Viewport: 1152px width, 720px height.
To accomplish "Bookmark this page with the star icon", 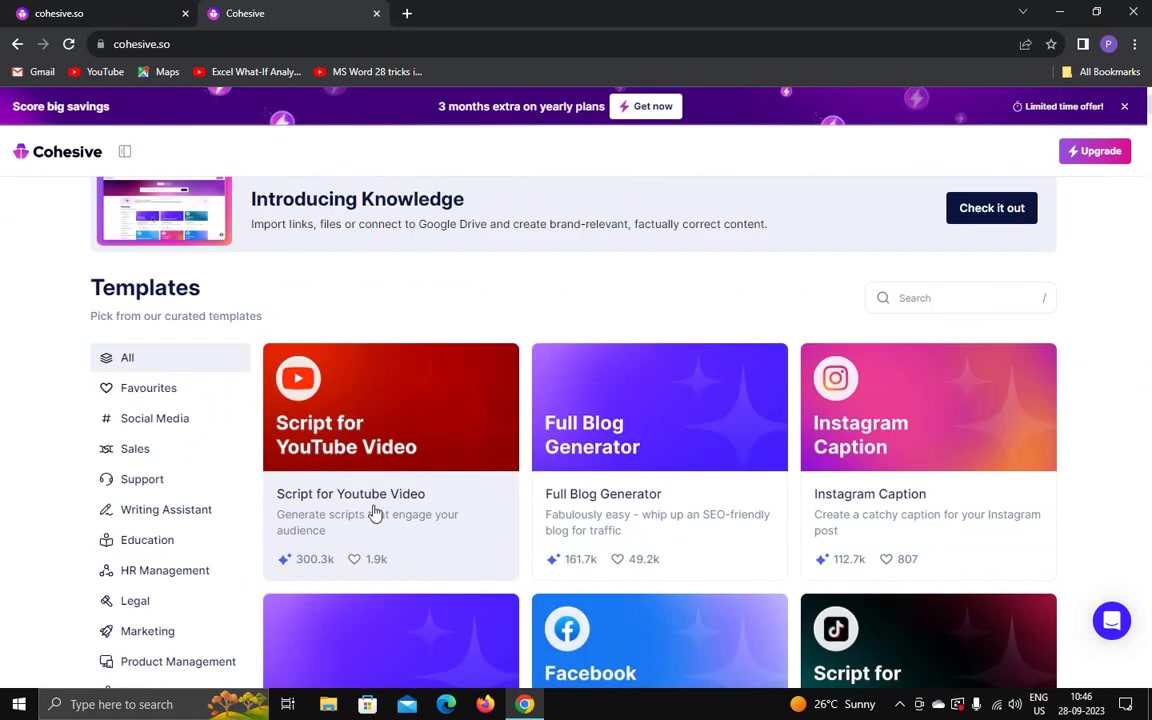I will pos(1051,44).
